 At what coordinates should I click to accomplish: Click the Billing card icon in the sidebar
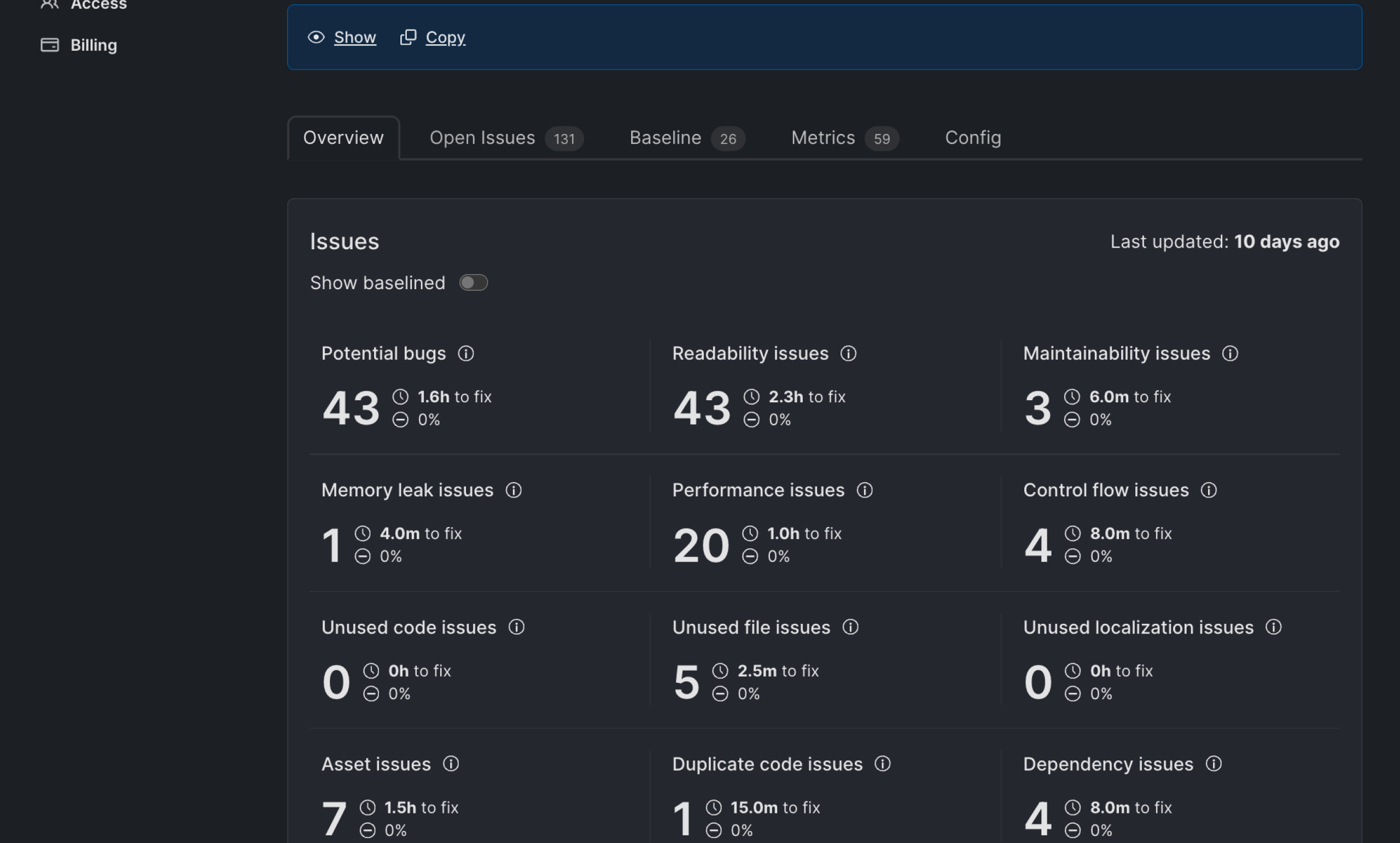click(x=50, y=45)
